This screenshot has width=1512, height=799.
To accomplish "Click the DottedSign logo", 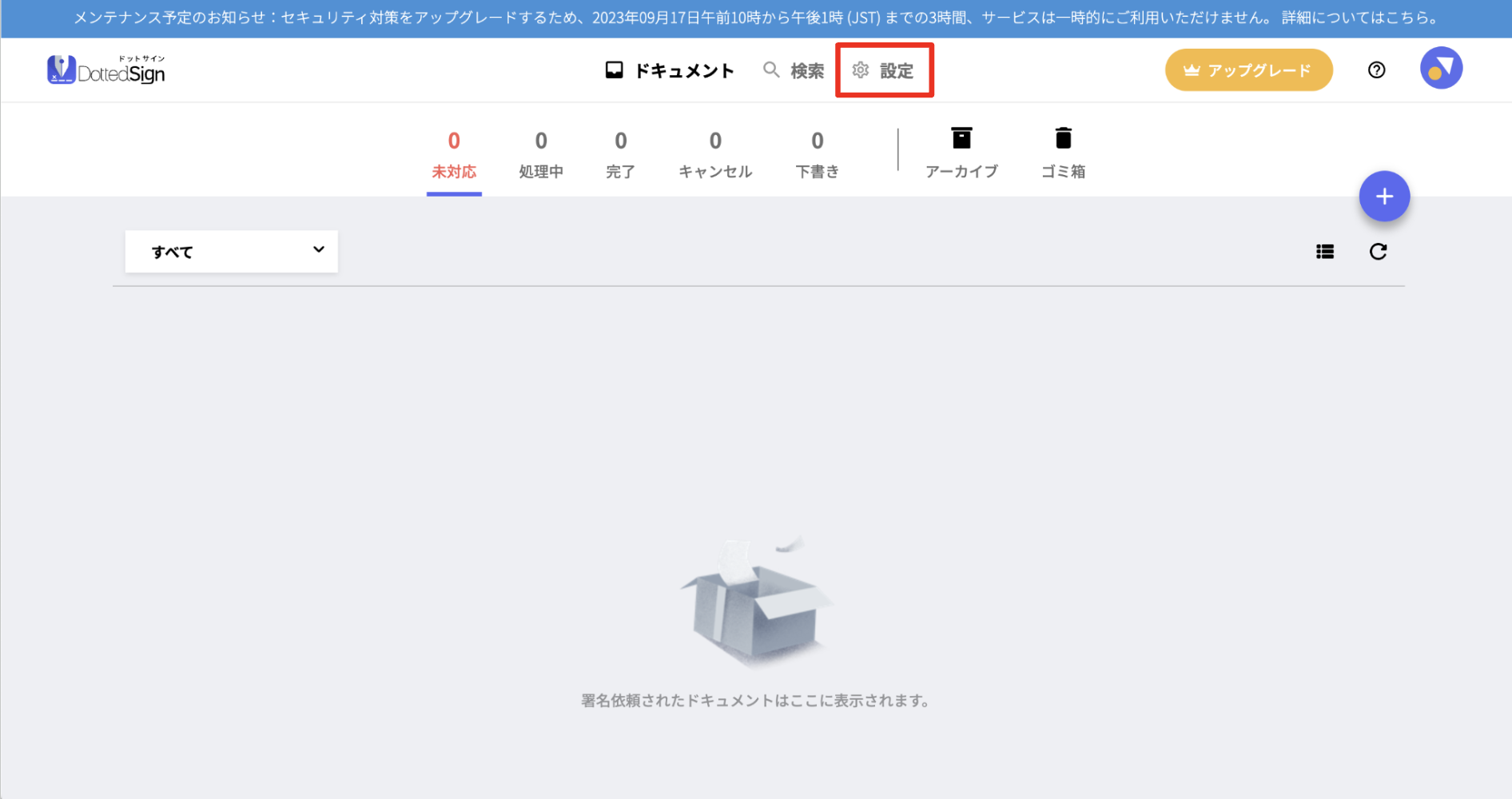I will coord(105,70).
